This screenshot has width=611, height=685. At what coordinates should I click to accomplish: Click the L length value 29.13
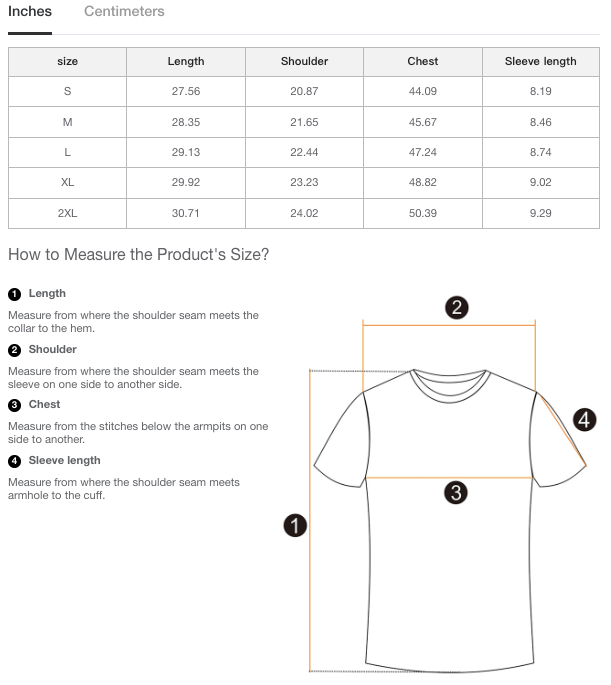click(186, 153)
